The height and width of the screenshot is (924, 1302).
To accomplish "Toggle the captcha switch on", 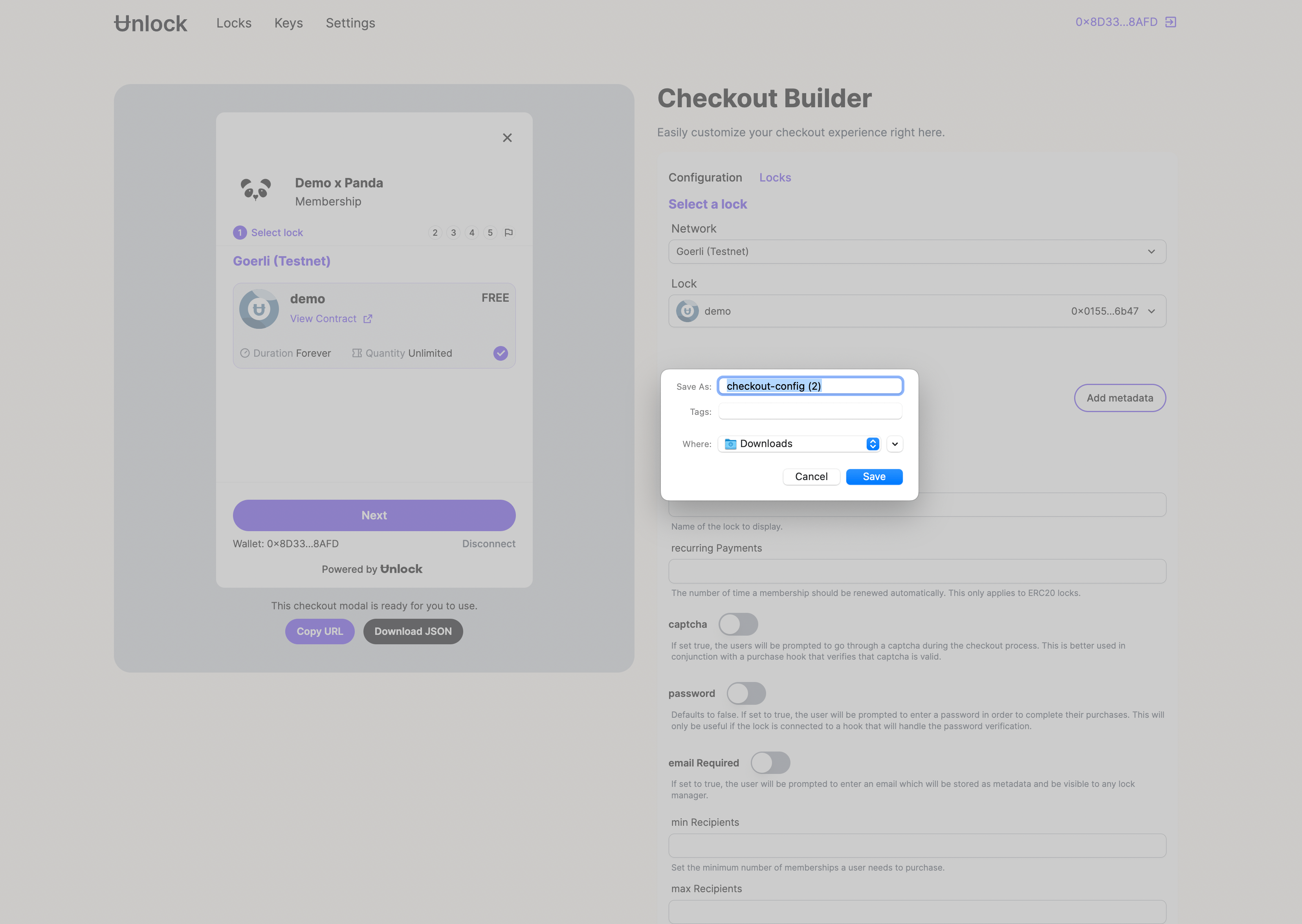I will (738, 624).
